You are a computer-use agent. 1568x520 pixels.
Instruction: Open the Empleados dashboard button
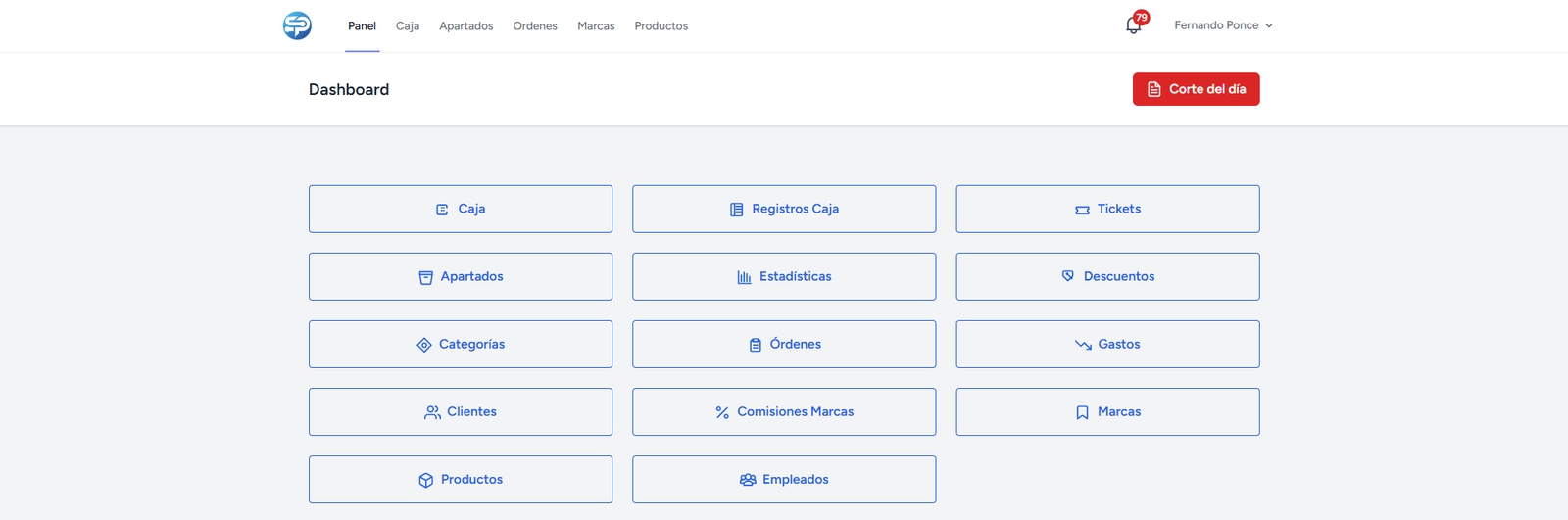[784, 479]
